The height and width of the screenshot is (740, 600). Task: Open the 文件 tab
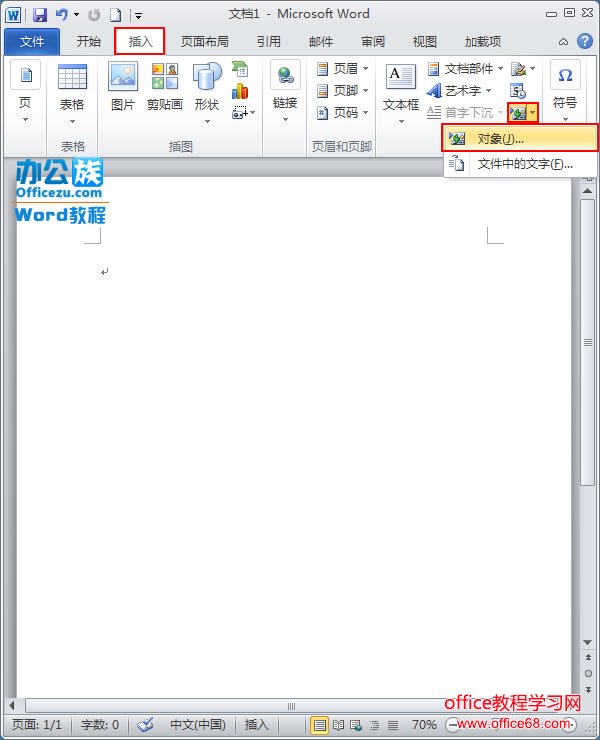coord(32,42)
